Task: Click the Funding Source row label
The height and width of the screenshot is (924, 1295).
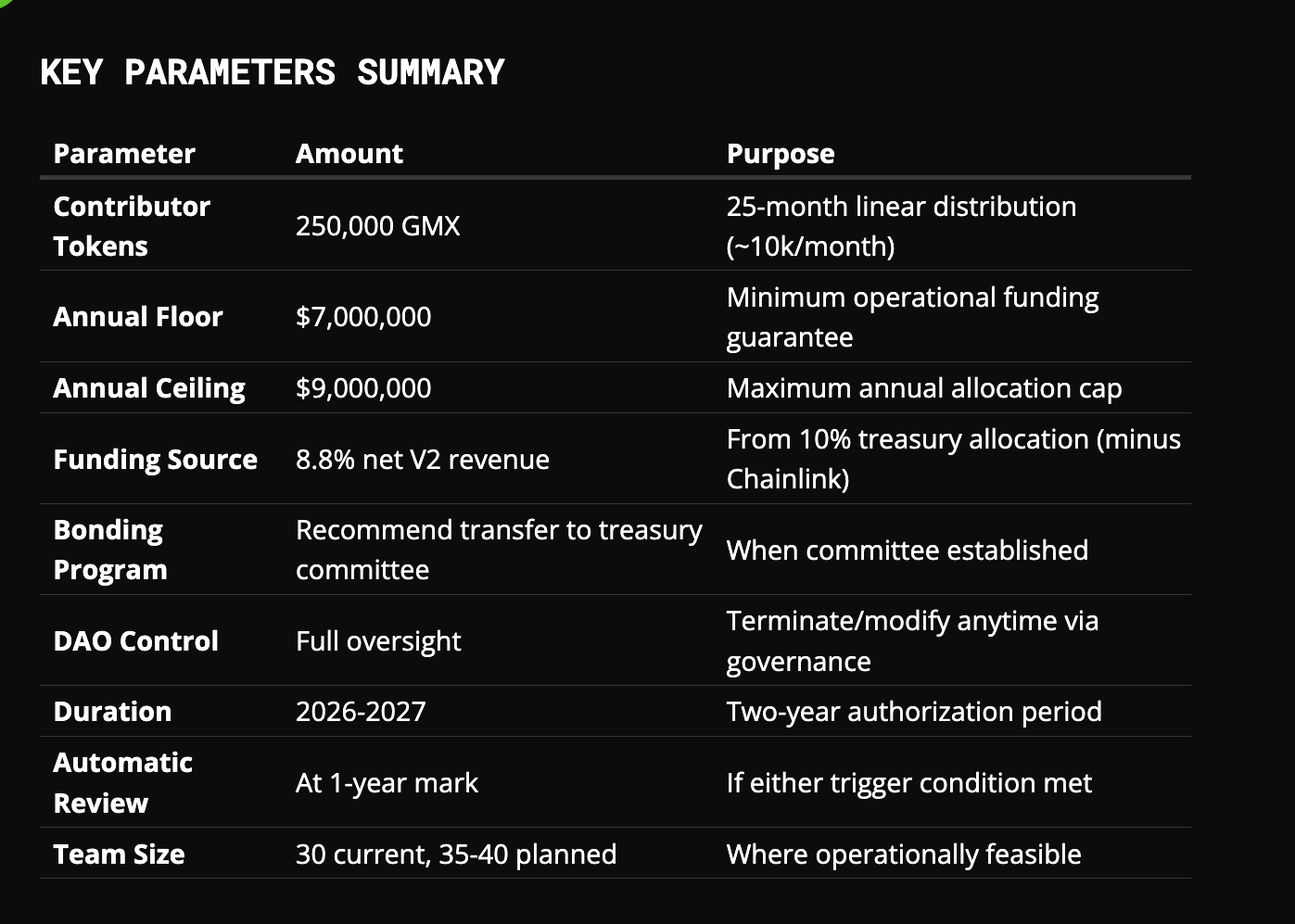Action: click(155, 460)
